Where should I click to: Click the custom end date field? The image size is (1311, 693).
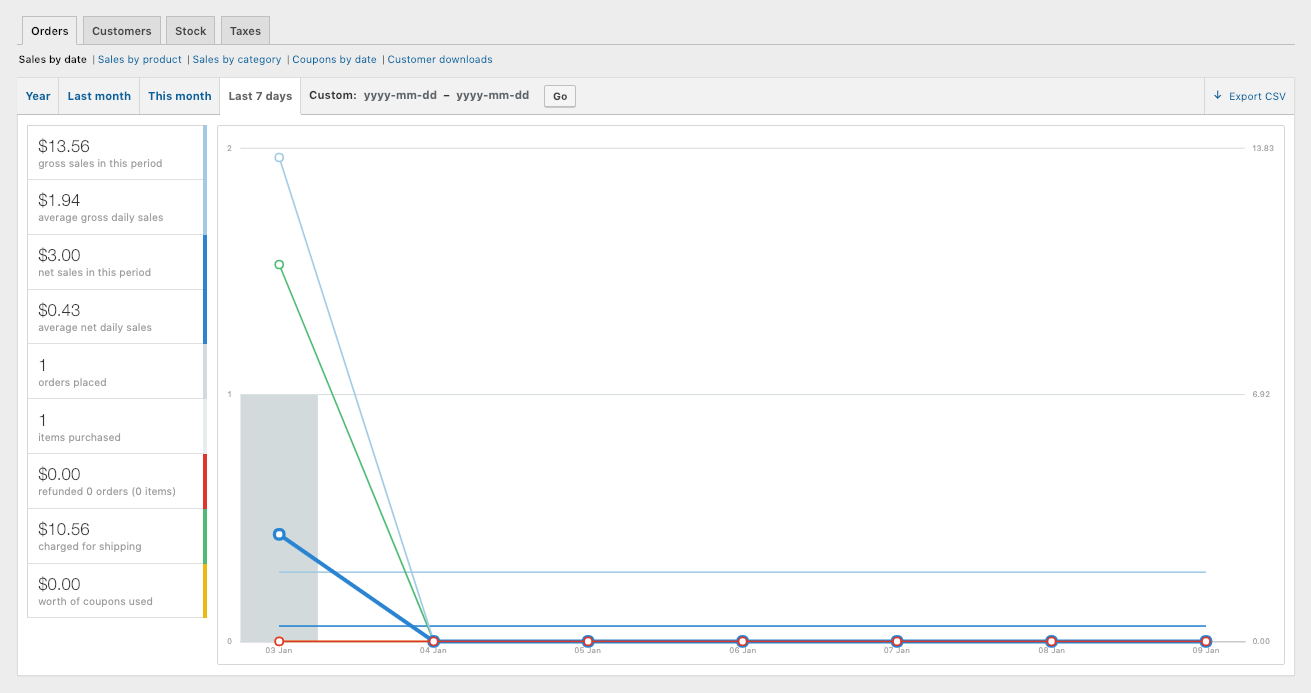click(493, 96)
